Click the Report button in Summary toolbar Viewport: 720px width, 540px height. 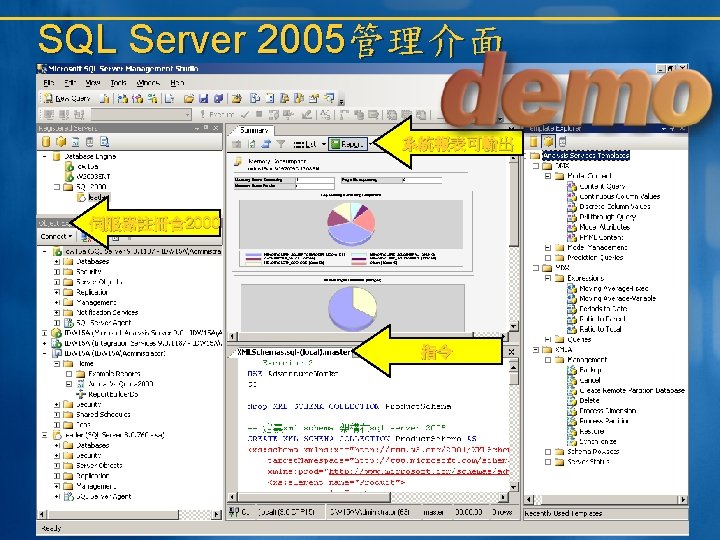348,144
